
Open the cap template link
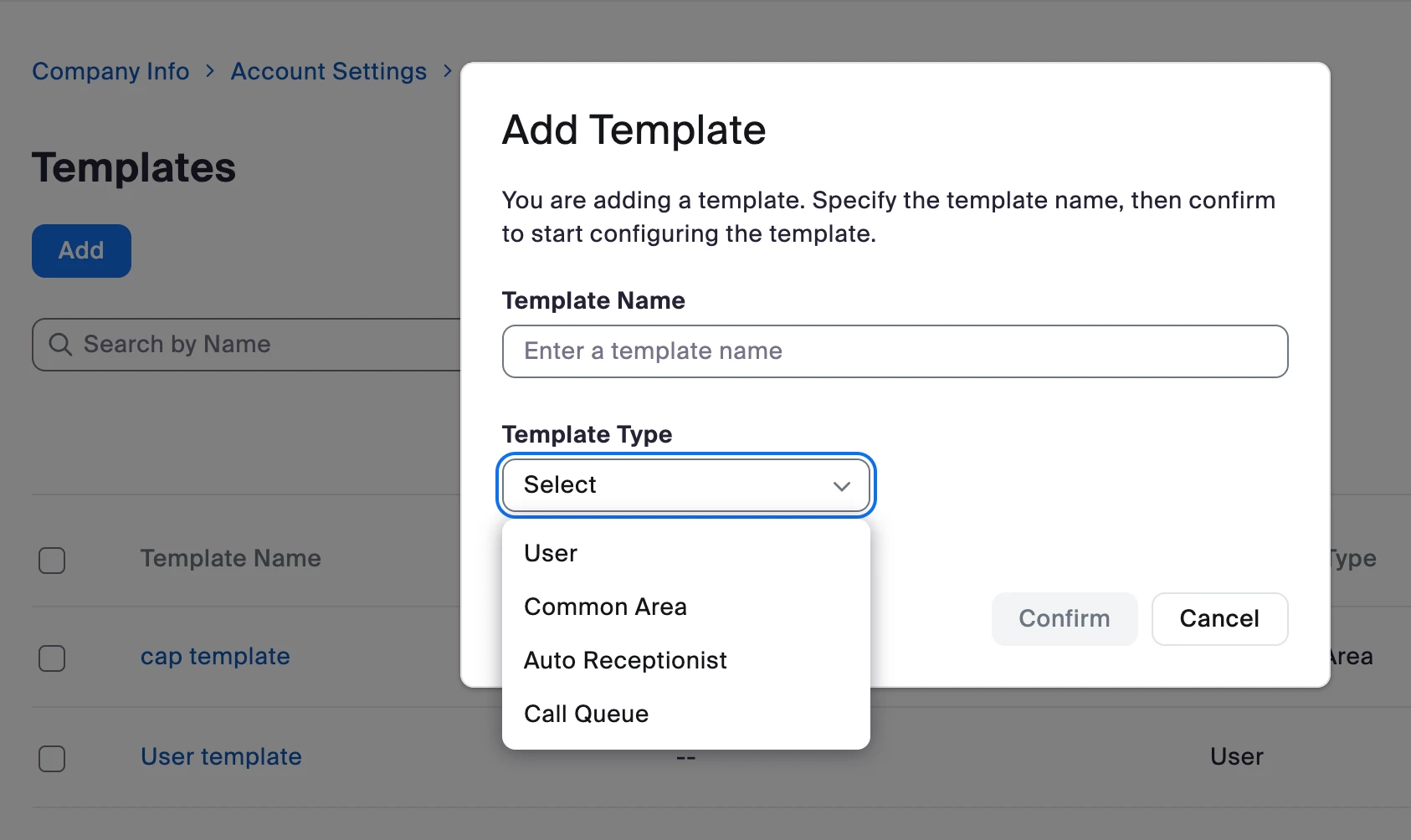tap(215, 656)
